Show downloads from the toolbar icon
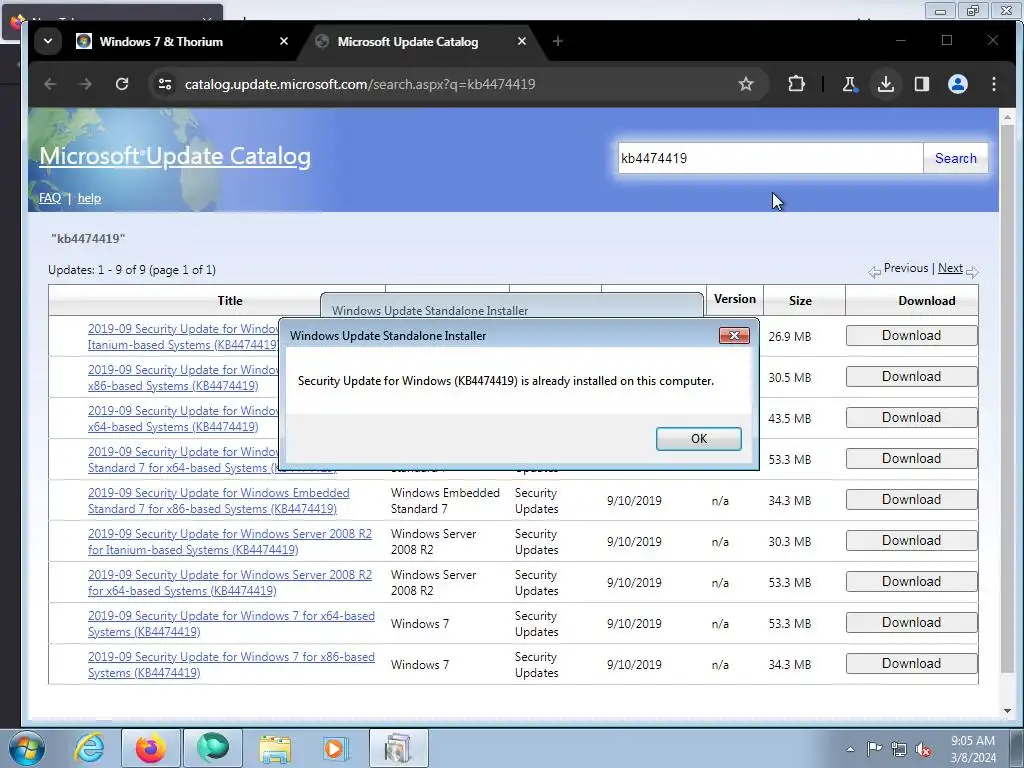 point(886,84)
